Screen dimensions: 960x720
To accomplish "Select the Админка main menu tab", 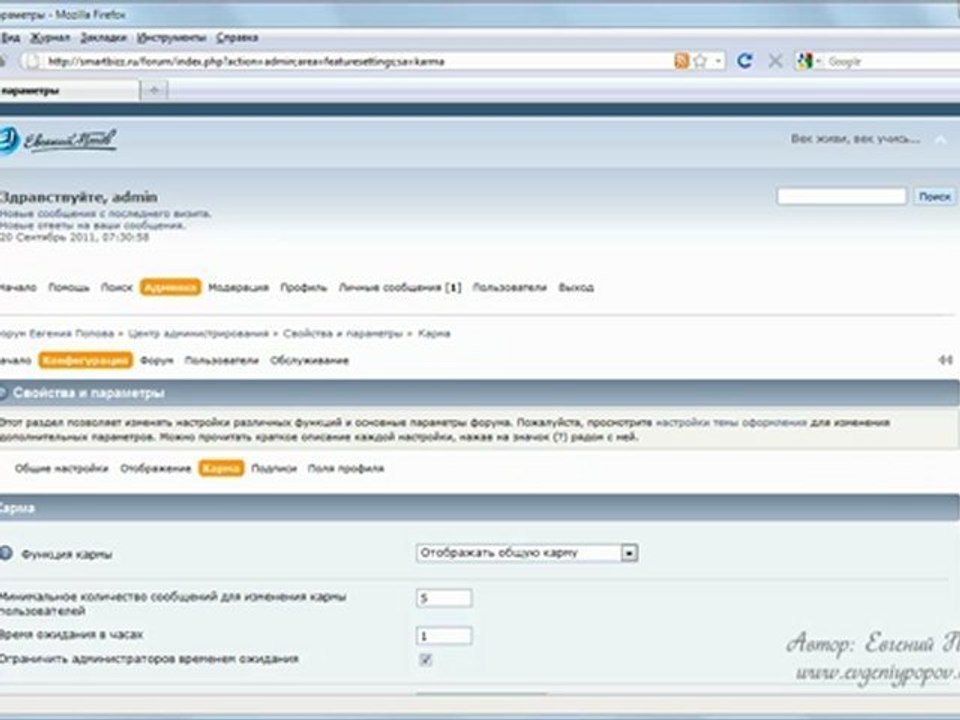I will point(170,287).
